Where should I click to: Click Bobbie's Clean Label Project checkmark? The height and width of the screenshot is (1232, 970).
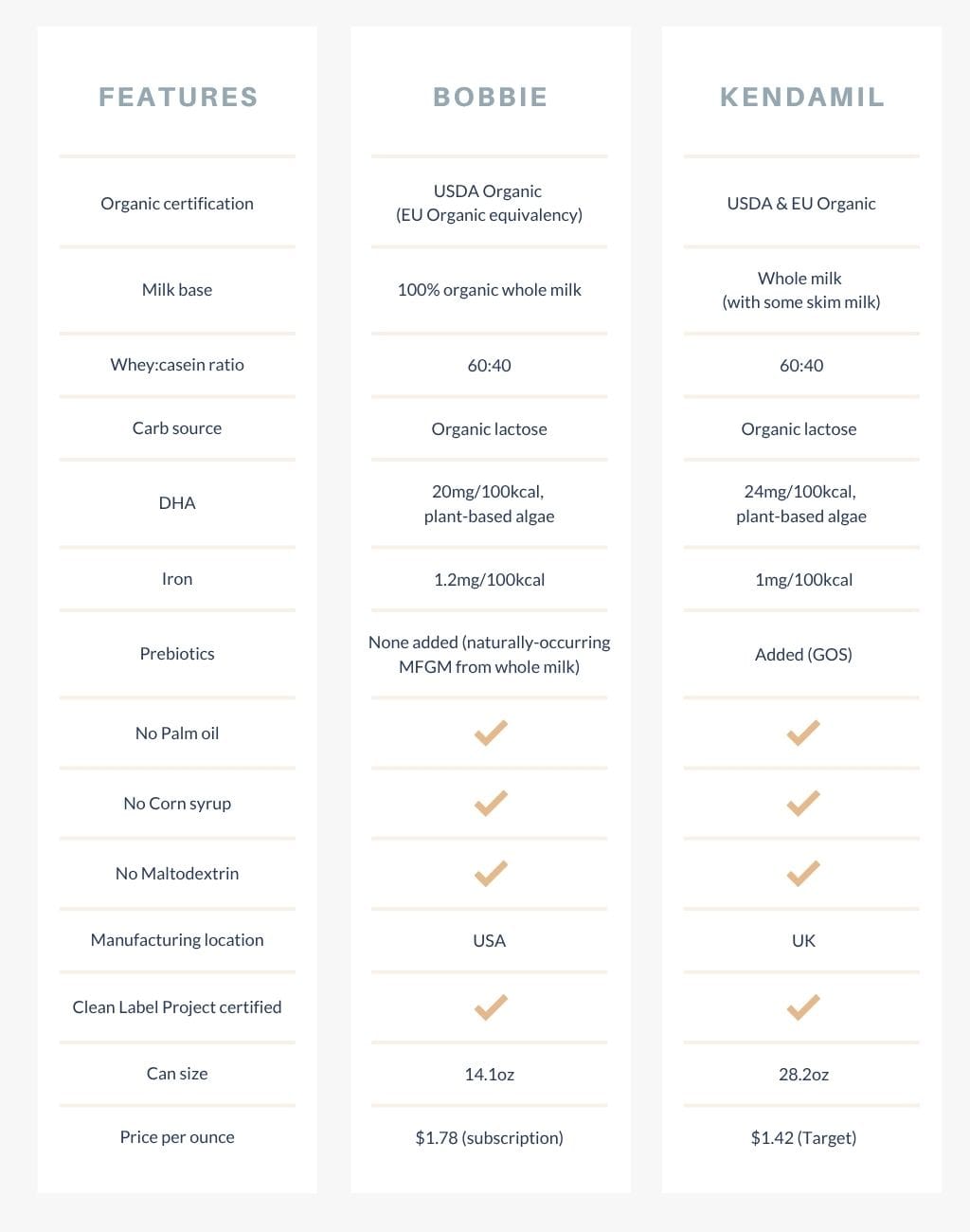[x=491, y=1006]
